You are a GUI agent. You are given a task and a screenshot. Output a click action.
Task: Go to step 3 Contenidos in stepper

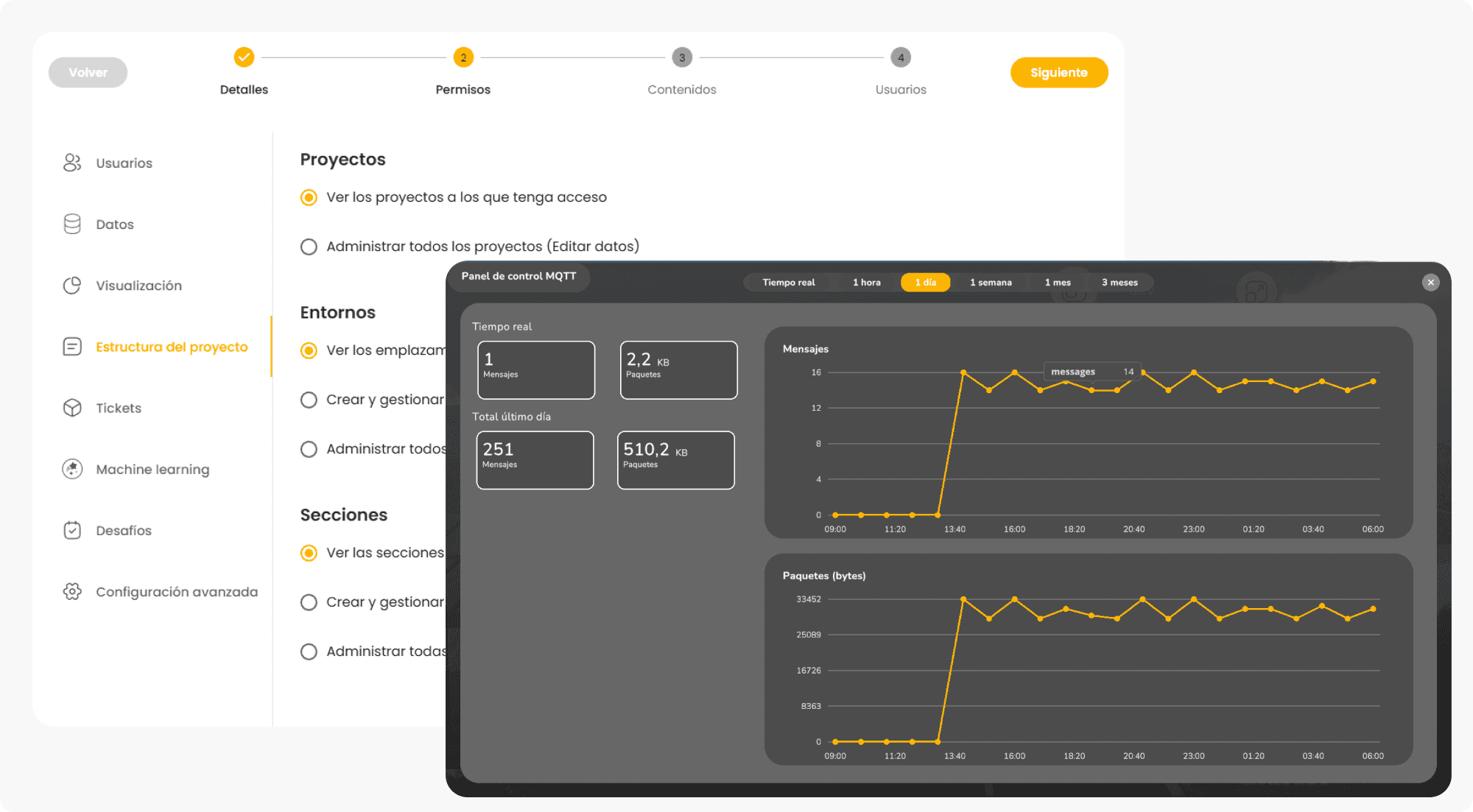(x=682, y=58)
